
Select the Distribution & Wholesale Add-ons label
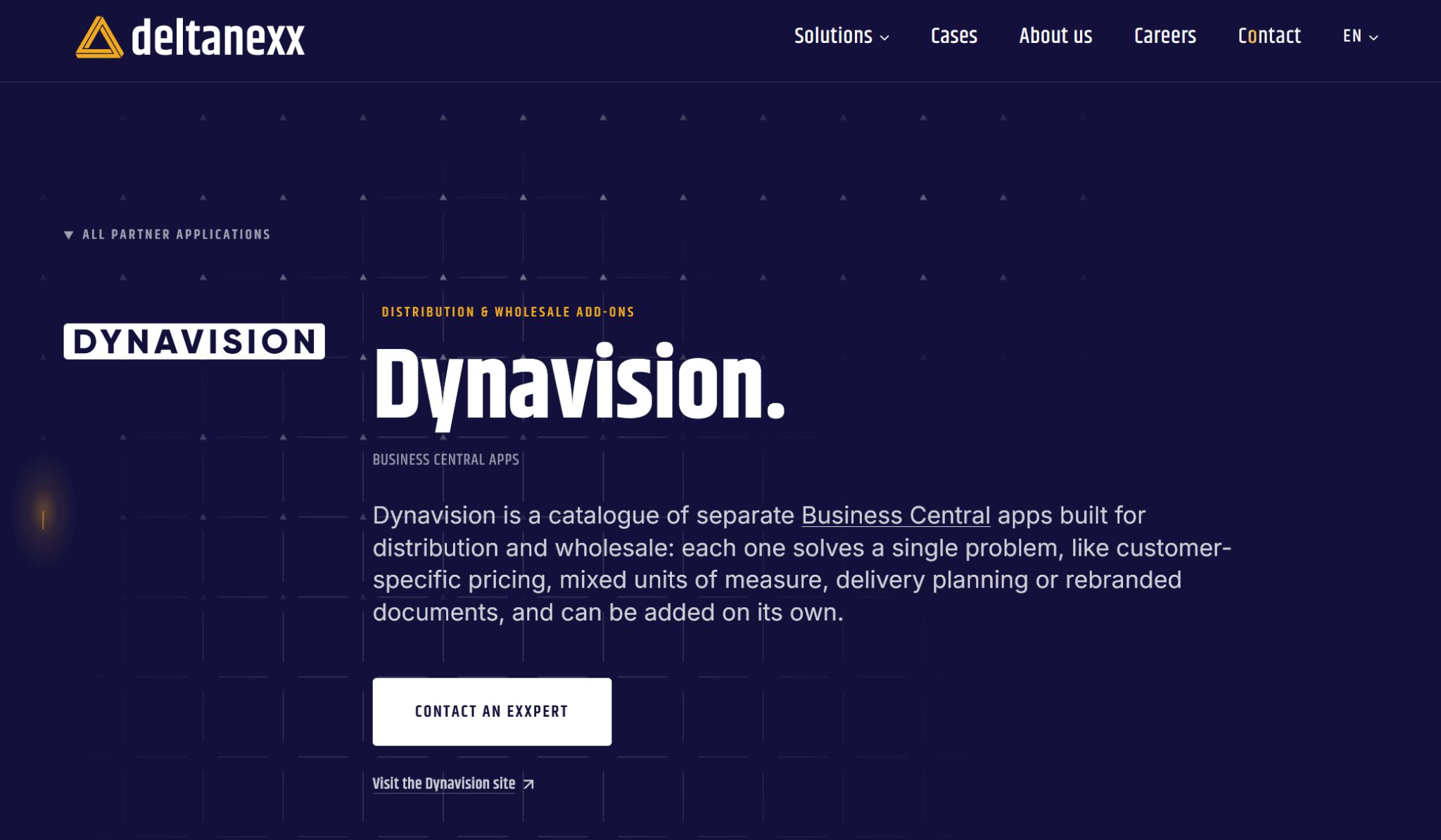(508, 312)
